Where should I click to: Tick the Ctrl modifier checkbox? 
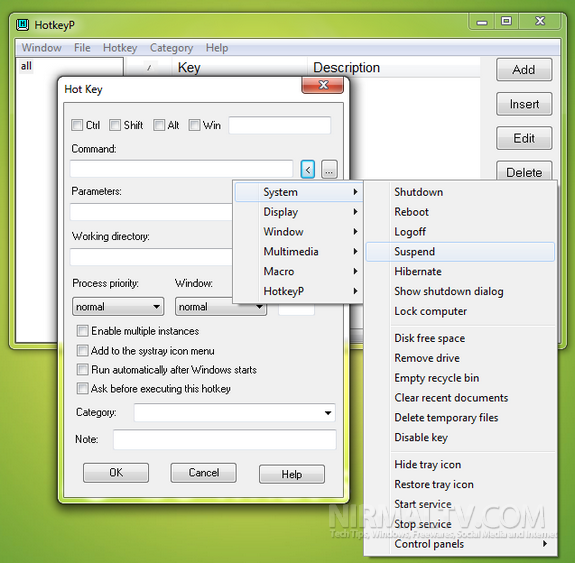pyautogui.click(x=77, y=125)
